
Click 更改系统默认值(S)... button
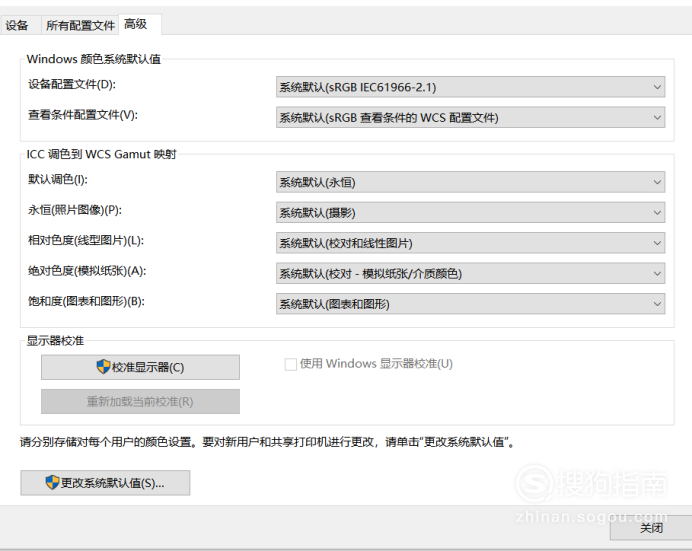click(x=105, y=483)
